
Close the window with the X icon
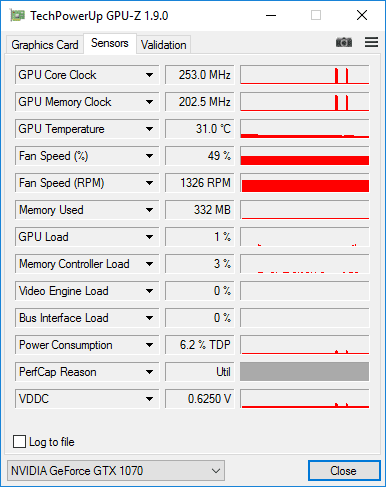(x=362, y=15)
